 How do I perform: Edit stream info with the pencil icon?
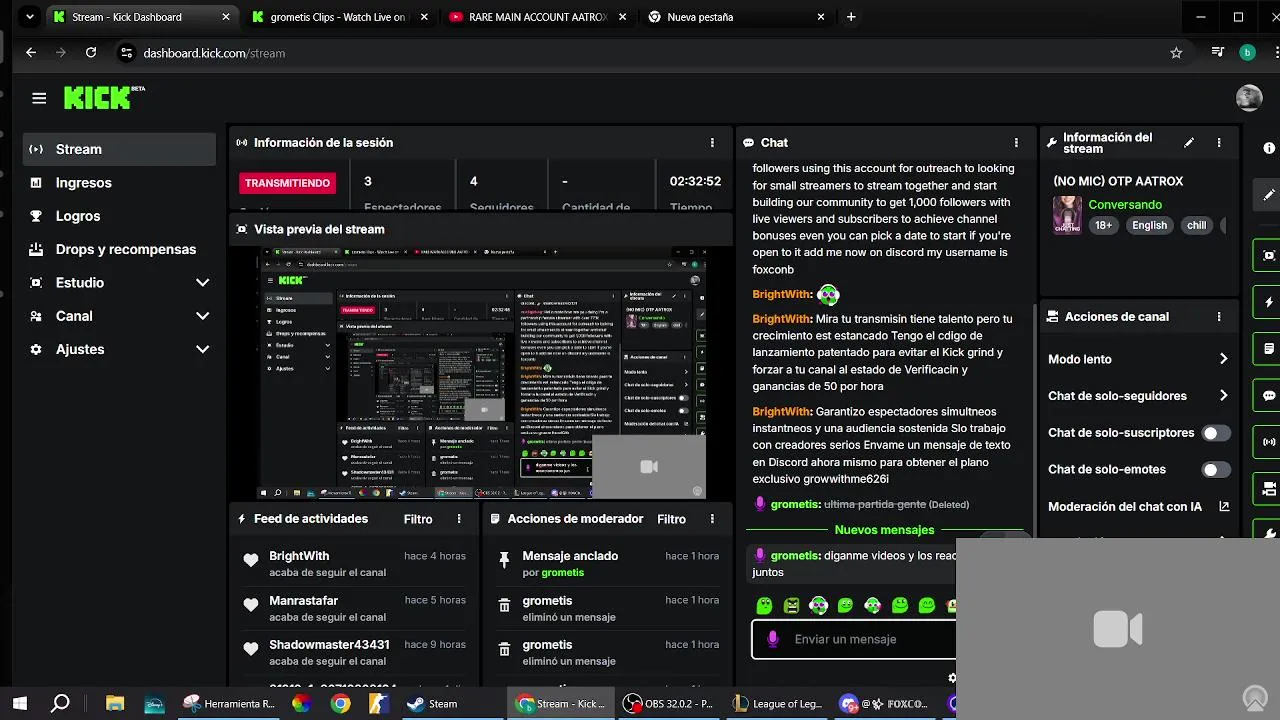pyautogui.click(x=1189, y=143)
